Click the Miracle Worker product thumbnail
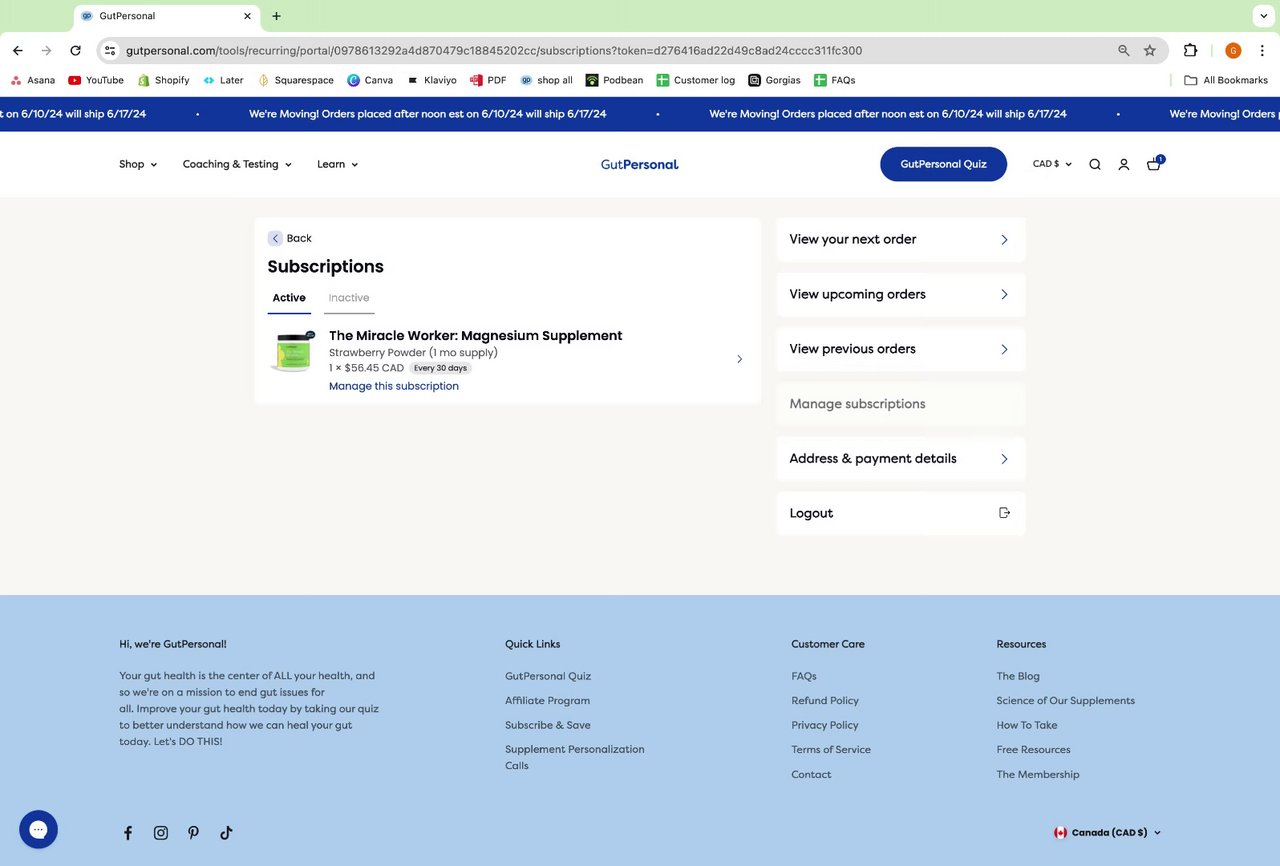Screen dimensions: 1280x866 tap(293, 352)
